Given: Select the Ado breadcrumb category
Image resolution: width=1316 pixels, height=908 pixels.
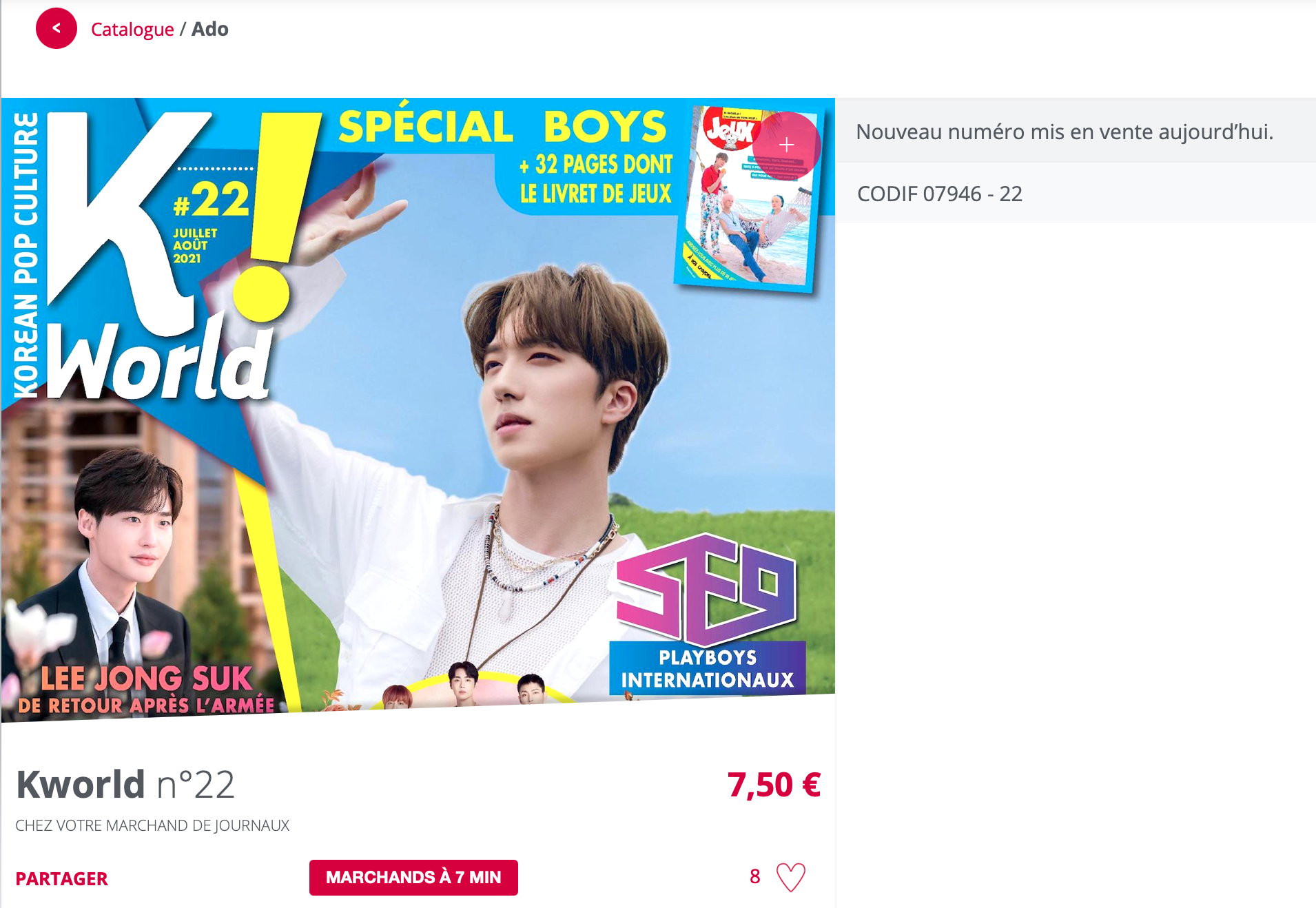Looking at the screenshot, I should click(x=210, y=29).
